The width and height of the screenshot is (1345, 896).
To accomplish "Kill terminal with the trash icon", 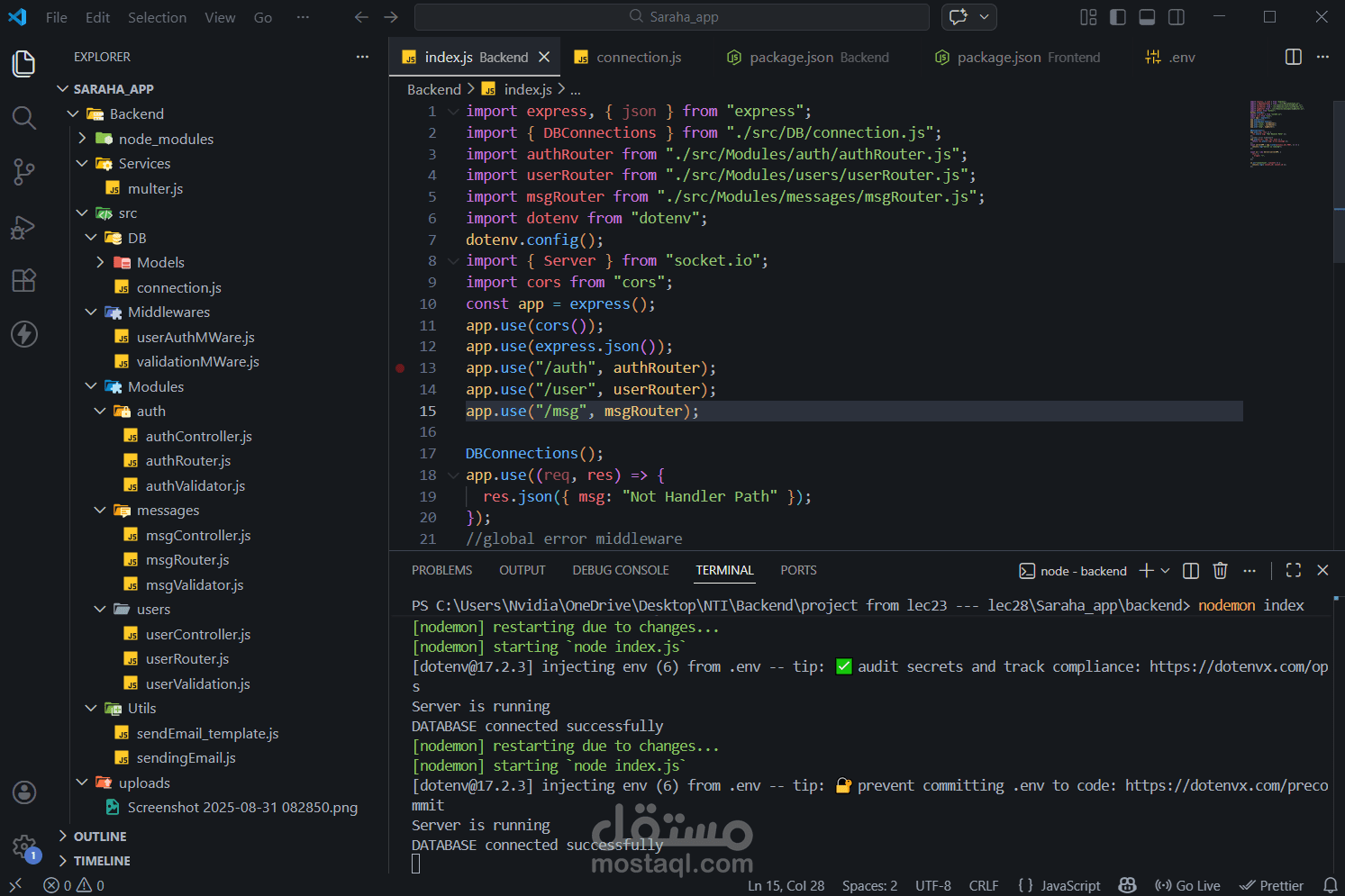I will 1220,570.
